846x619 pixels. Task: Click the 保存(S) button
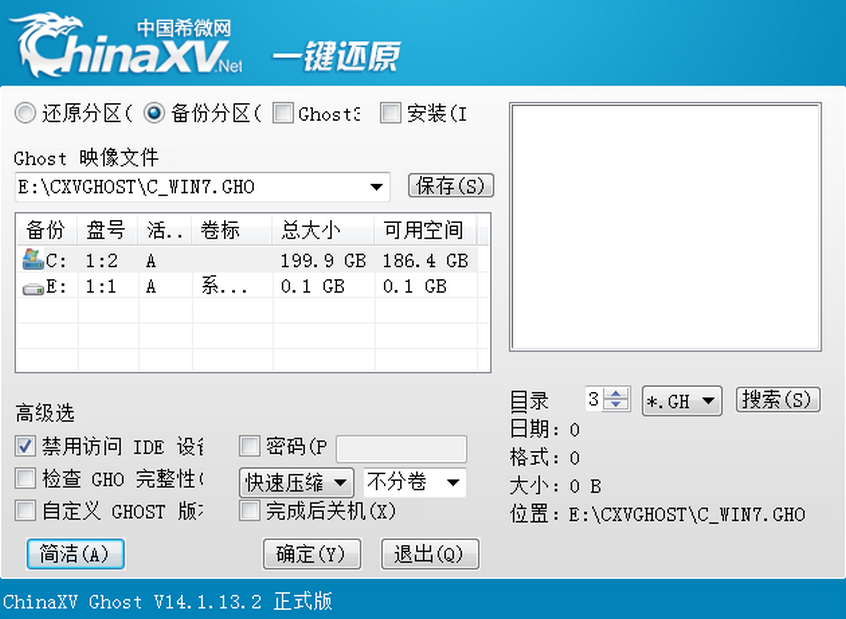pyautogui.click(x=451, y=186)
